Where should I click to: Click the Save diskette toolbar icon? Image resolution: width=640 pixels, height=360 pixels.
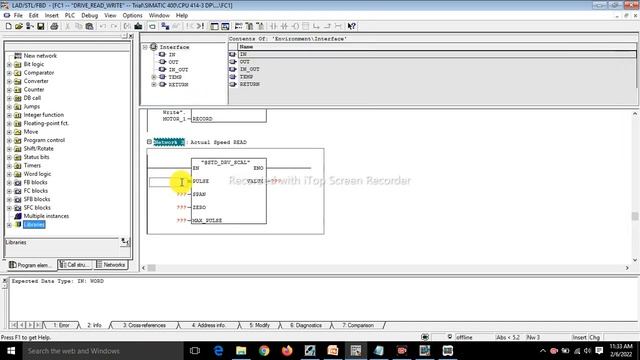[40, 26]
